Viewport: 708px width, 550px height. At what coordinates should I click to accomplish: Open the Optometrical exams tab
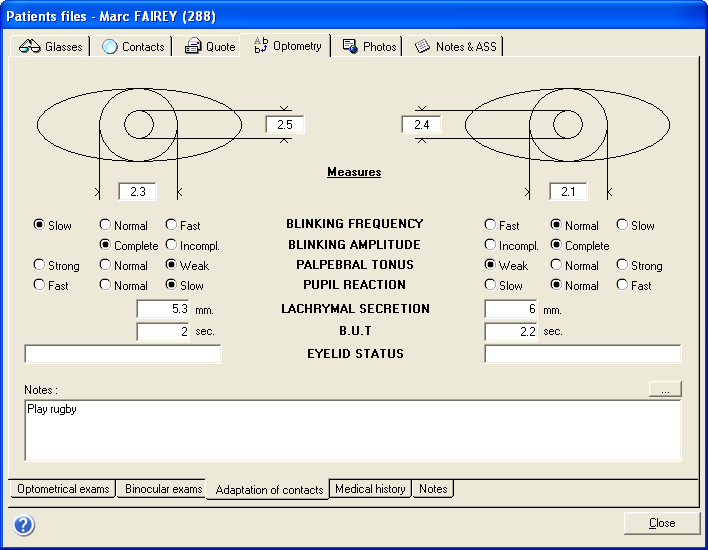tap(62, 489)
